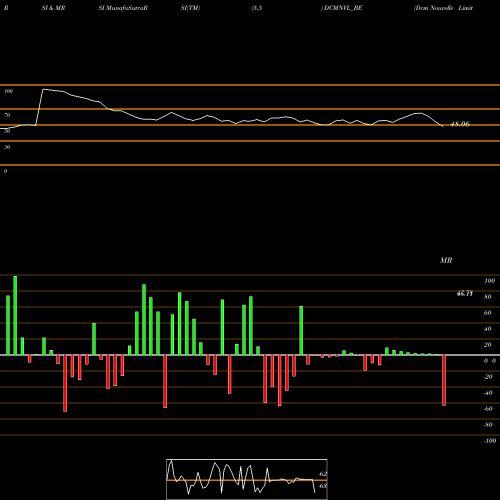Click the MR axis label -80
This screenshot has width=500, height=500.
(x=488, y=425)
